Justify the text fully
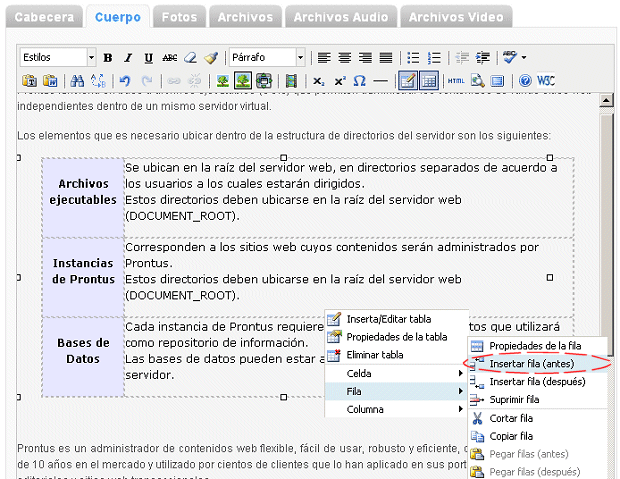The image size is (620, 479). [x=386, y=58]
